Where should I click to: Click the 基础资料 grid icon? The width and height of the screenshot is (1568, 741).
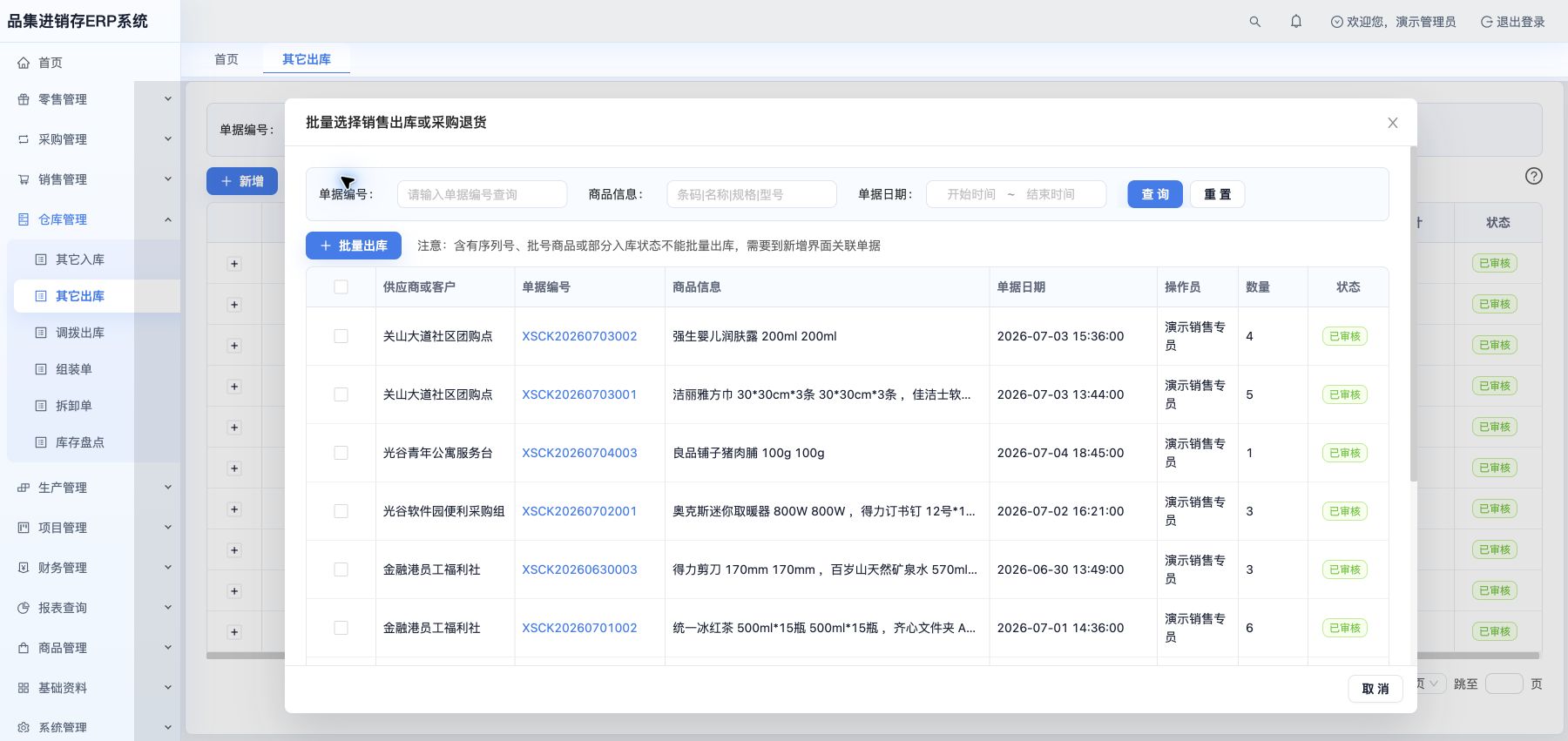pyautogui.click(x=24, y=688)
